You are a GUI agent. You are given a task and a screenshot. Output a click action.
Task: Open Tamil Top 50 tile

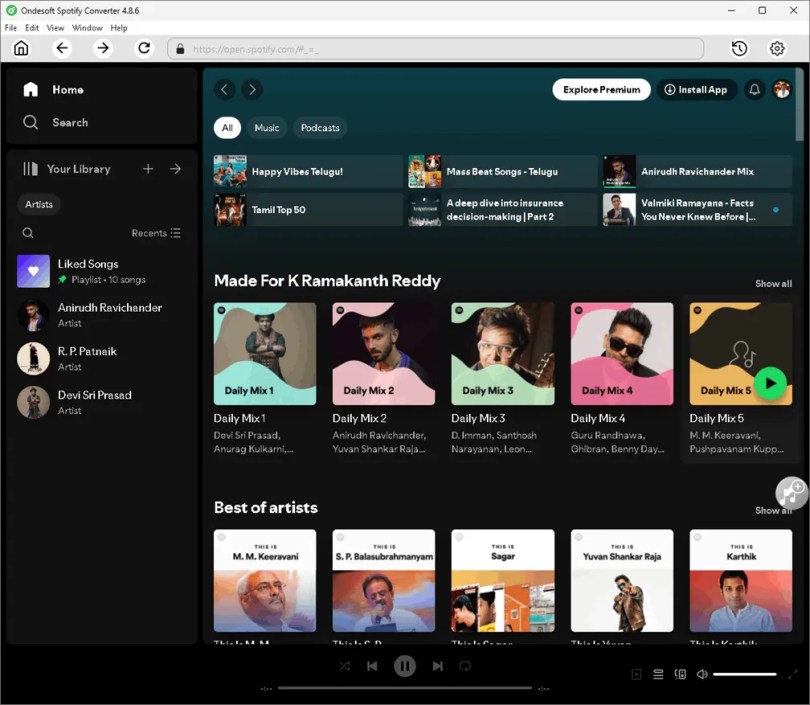pos(308,210)
